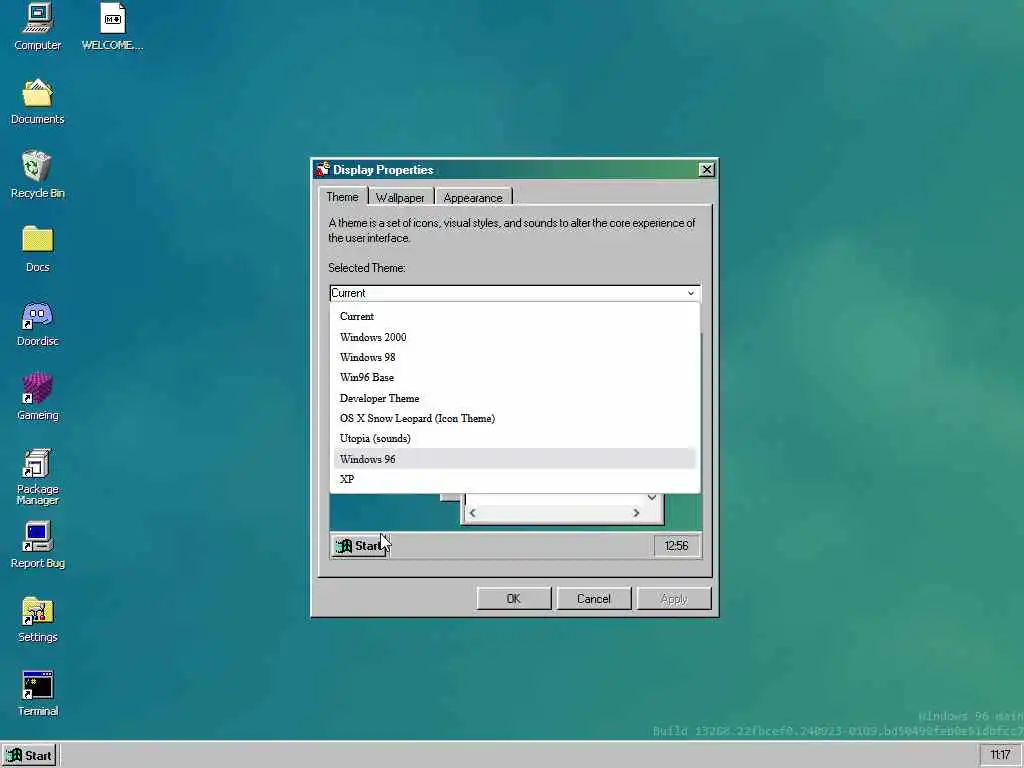Click Cancel in Display Properties
Image resolution: width=1024 pixels, height=768 pixels.
[x=594, y=599]
